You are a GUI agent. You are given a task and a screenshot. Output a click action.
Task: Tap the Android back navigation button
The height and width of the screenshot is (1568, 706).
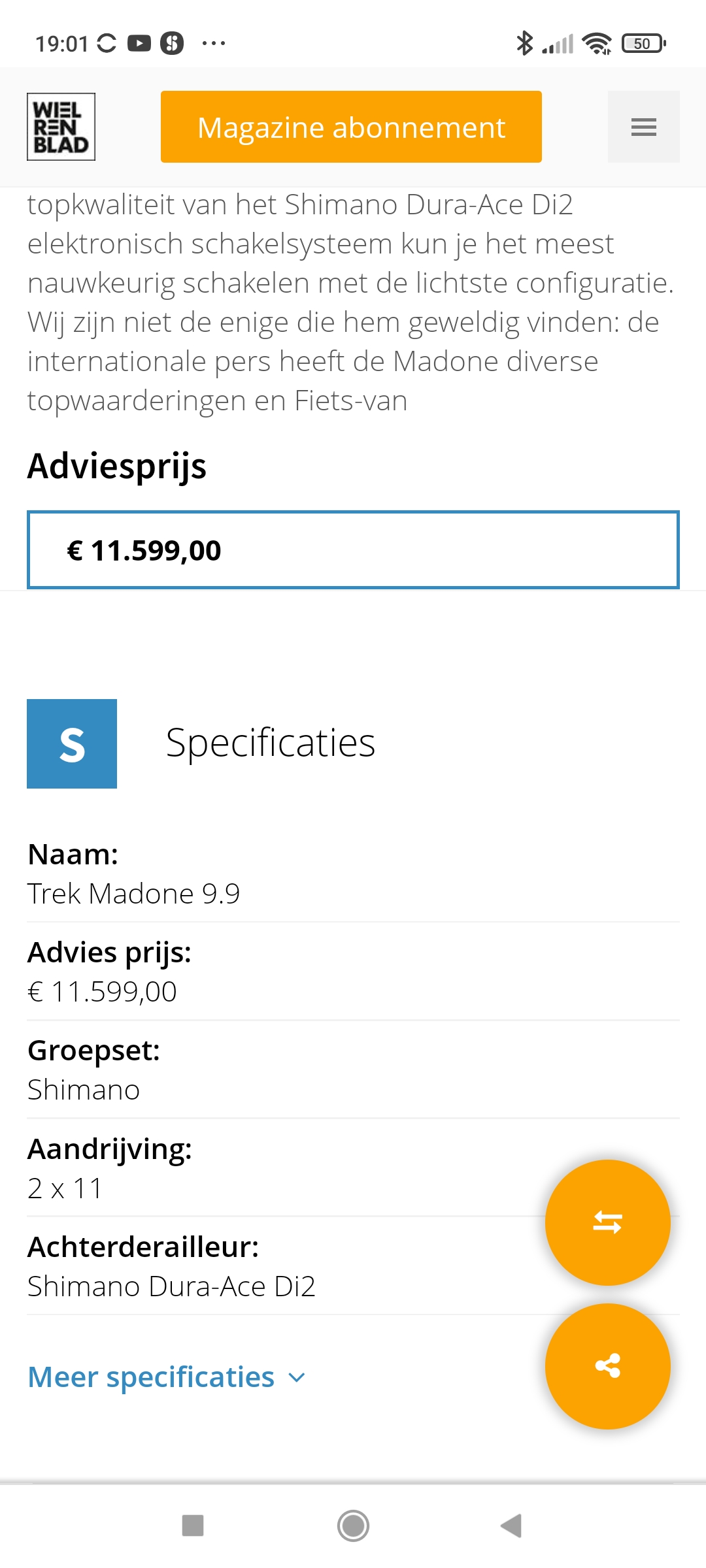point(511,1526)
